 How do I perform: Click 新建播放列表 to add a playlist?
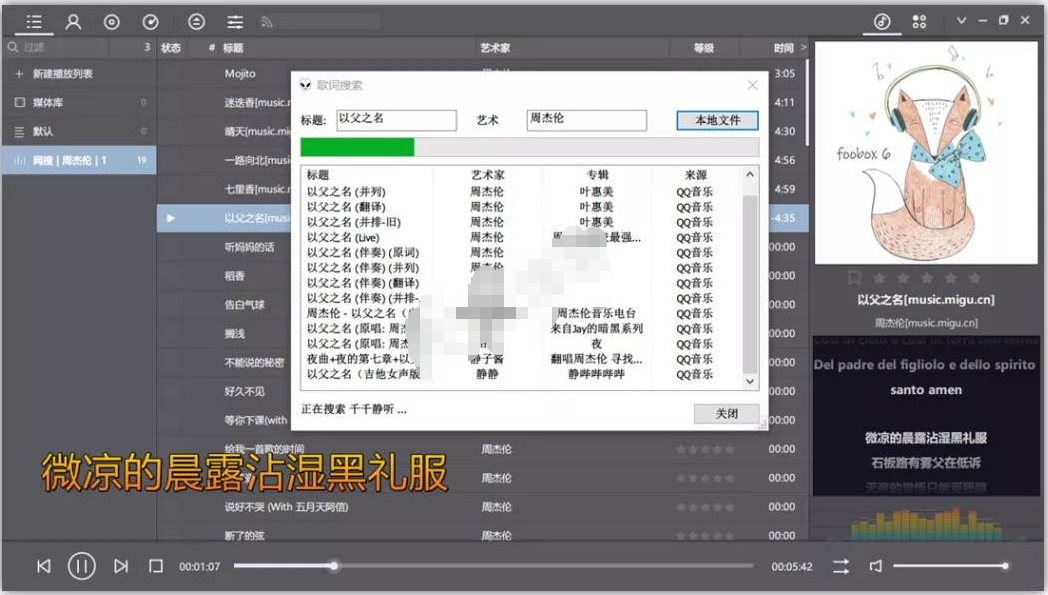click(x=62, y=74)
